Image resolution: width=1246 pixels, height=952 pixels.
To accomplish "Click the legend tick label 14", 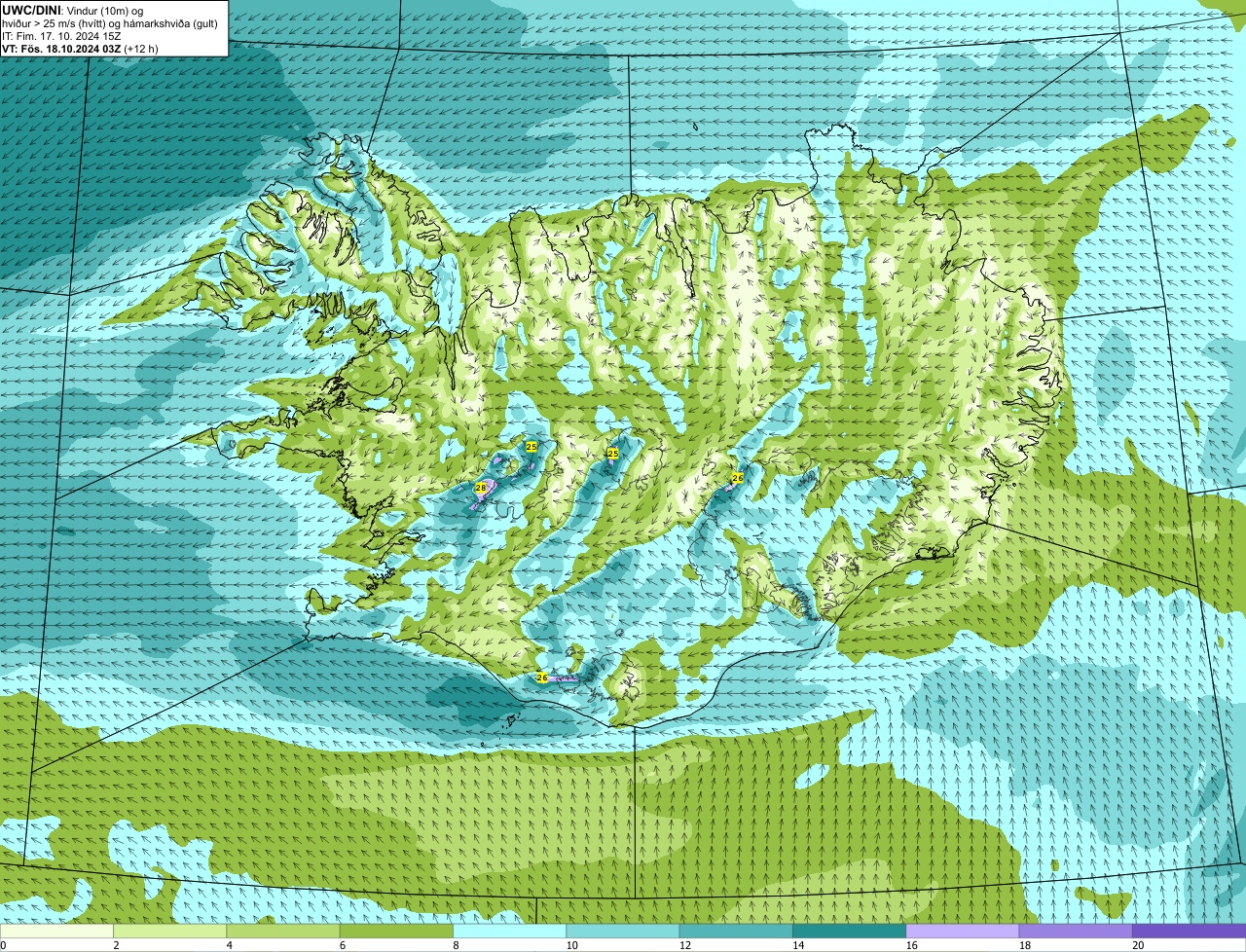I will 798,945.
